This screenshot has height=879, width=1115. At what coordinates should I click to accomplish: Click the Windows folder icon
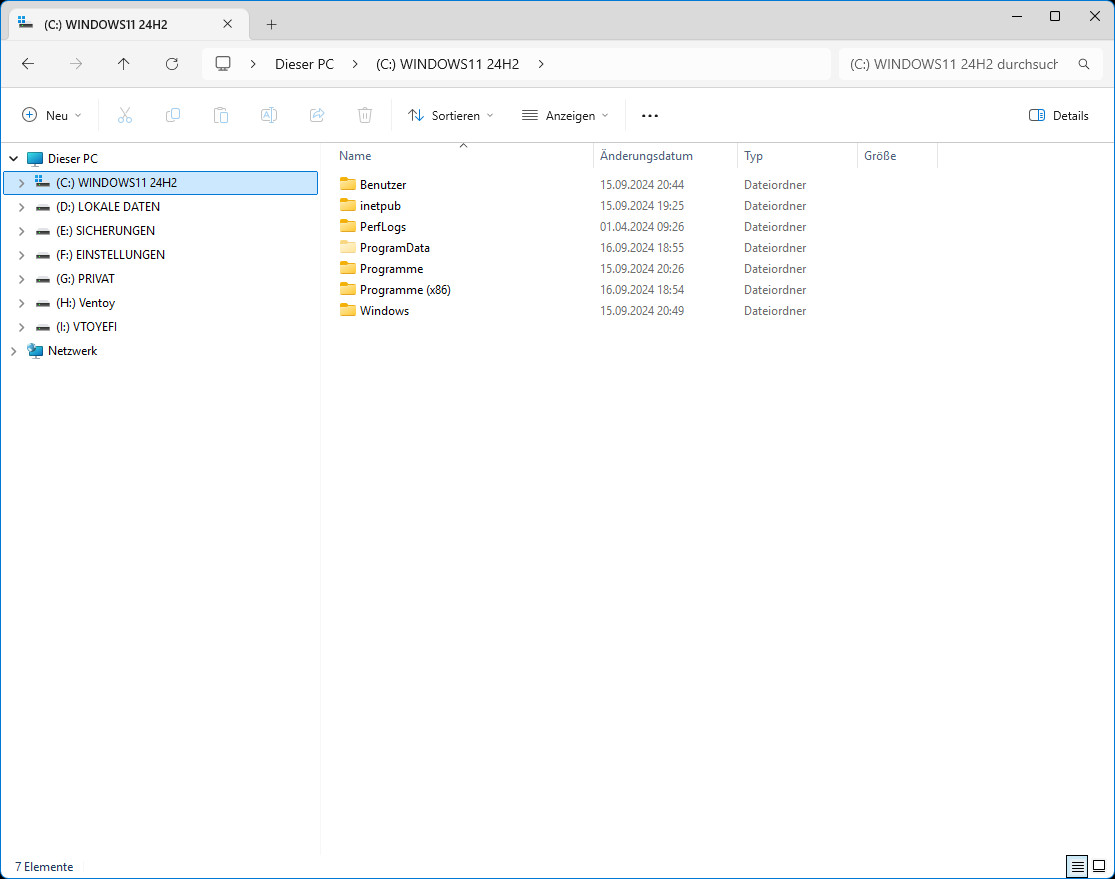coord(348,311)
